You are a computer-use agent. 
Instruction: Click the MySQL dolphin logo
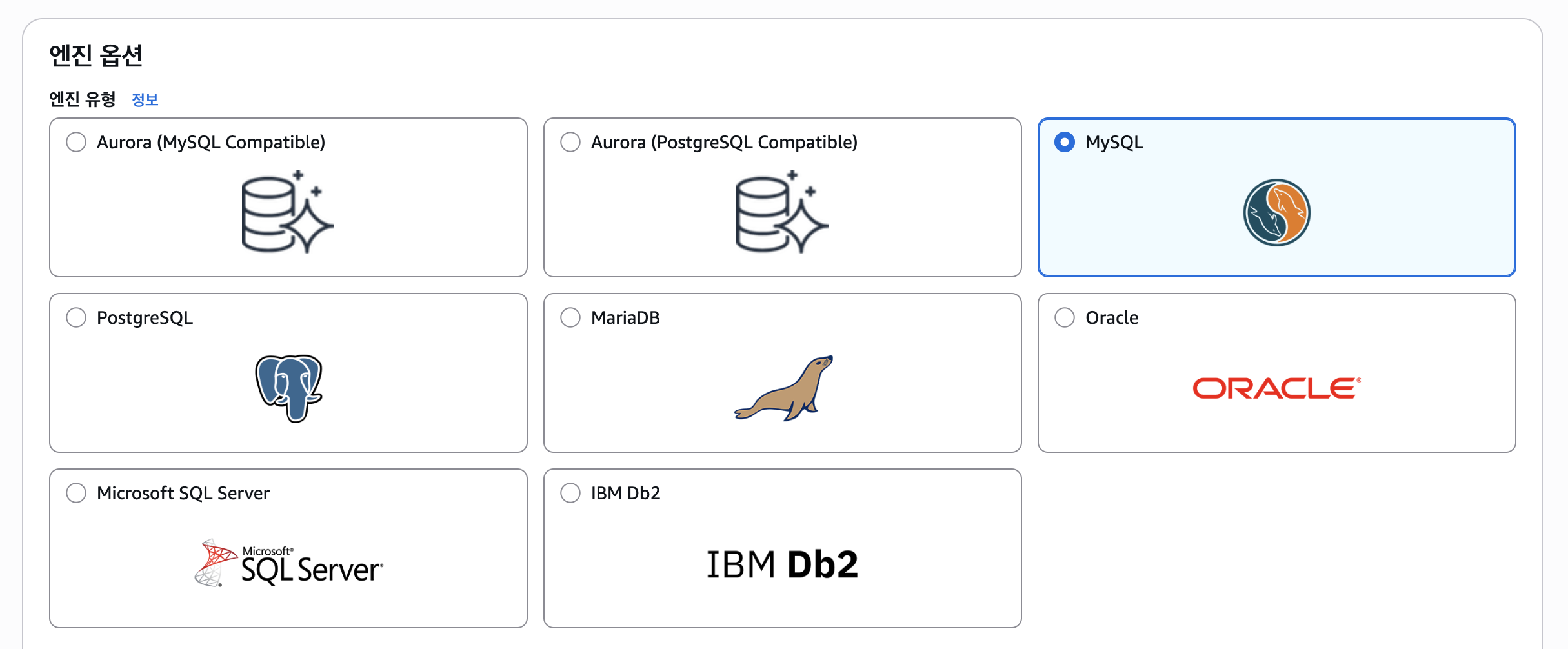(1277, 212)
